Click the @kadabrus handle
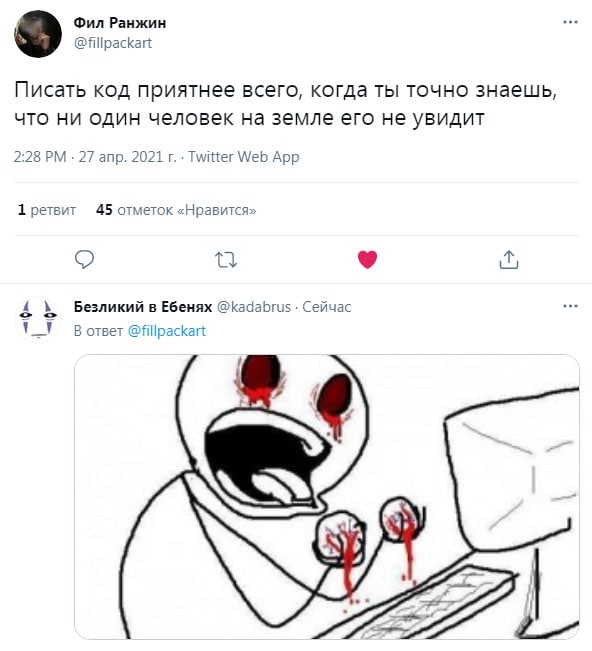The height and width of the screenshot is (651, 592). click(254, 307)
